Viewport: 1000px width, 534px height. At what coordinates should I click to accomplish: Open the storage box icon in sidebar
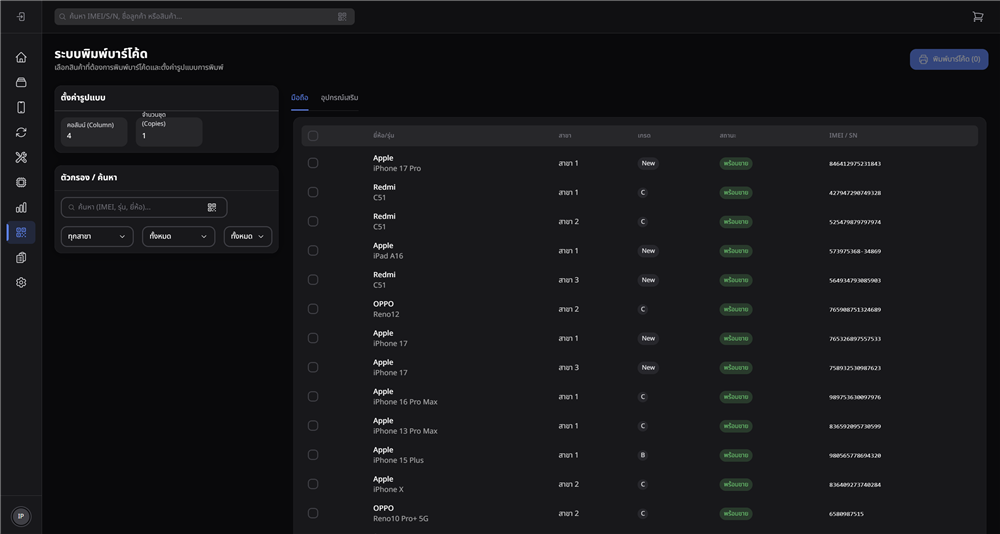click(x=21, y=82)
